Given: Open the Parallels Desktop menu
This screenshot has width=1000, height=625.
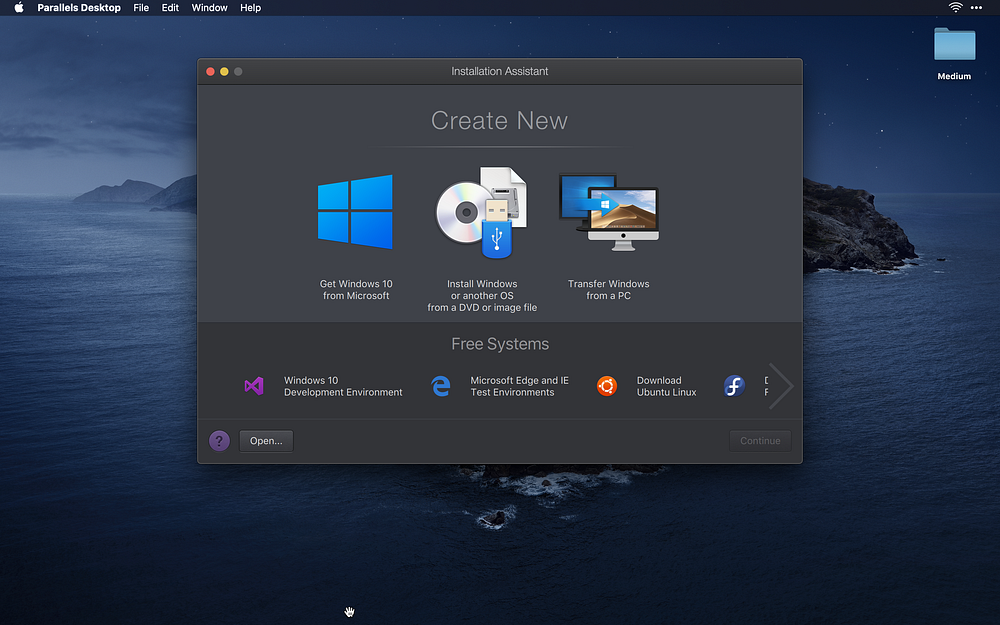Looking at the screenshot, I should [x=79, y=8].
